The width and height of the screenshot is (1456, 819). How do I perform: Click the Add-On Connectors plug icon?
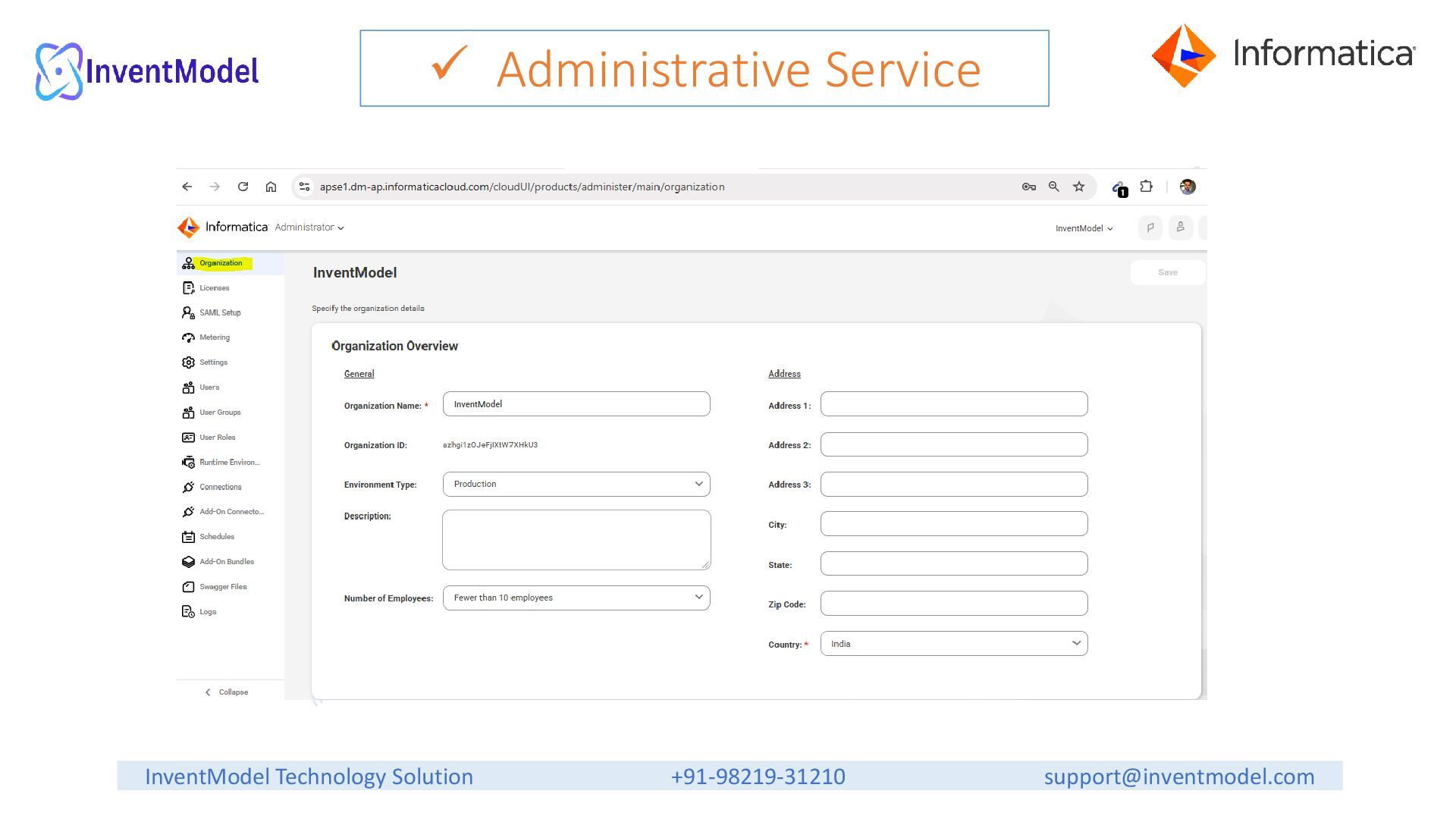click(x=188, y=512)
